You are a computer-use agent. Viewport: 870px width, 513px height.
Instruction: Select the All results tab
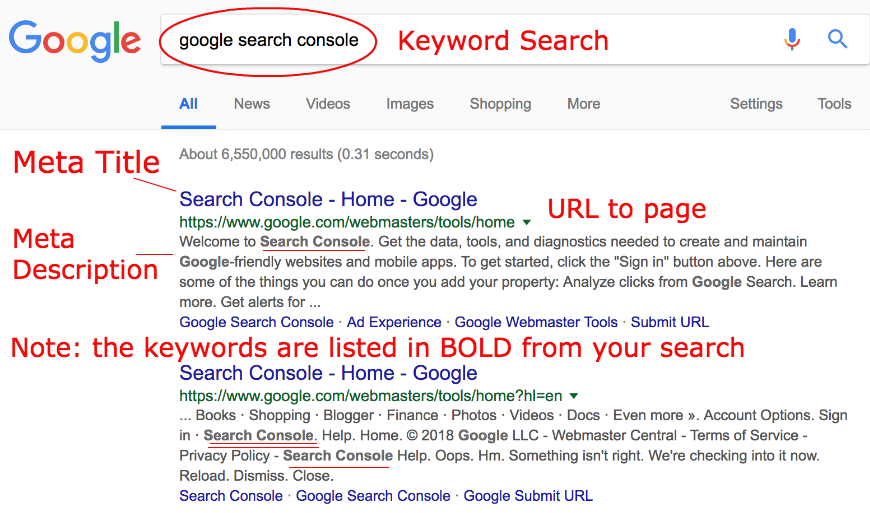188,103
